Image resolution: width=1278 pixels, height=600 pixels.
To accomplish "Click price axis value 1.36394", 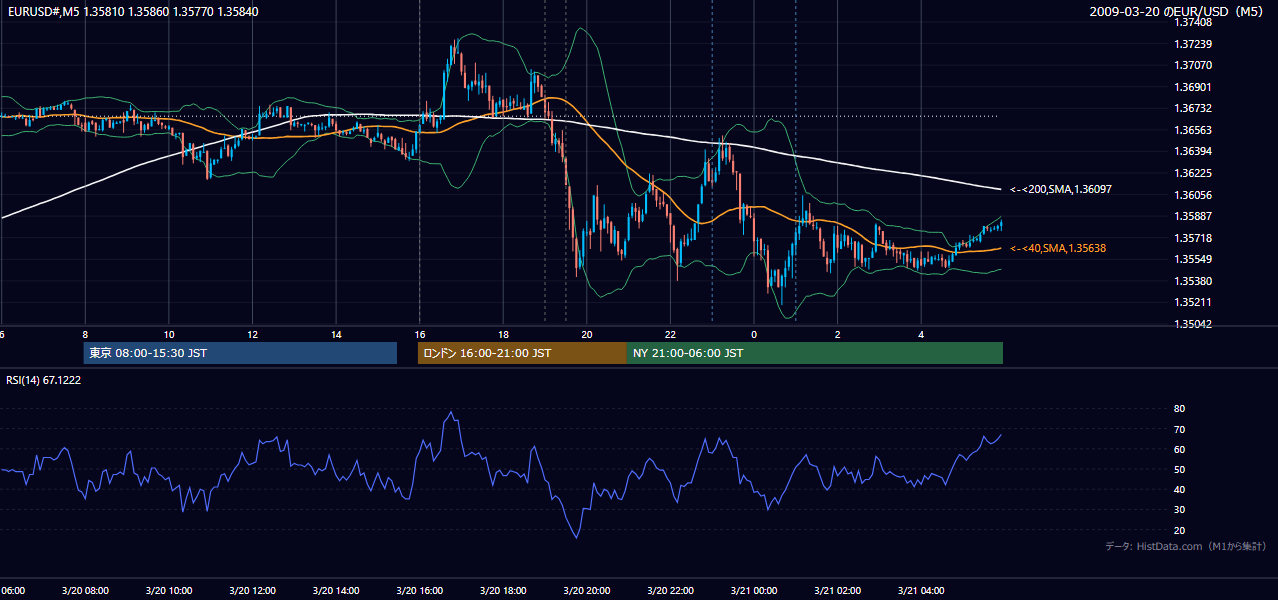I will coord(1193,151).
